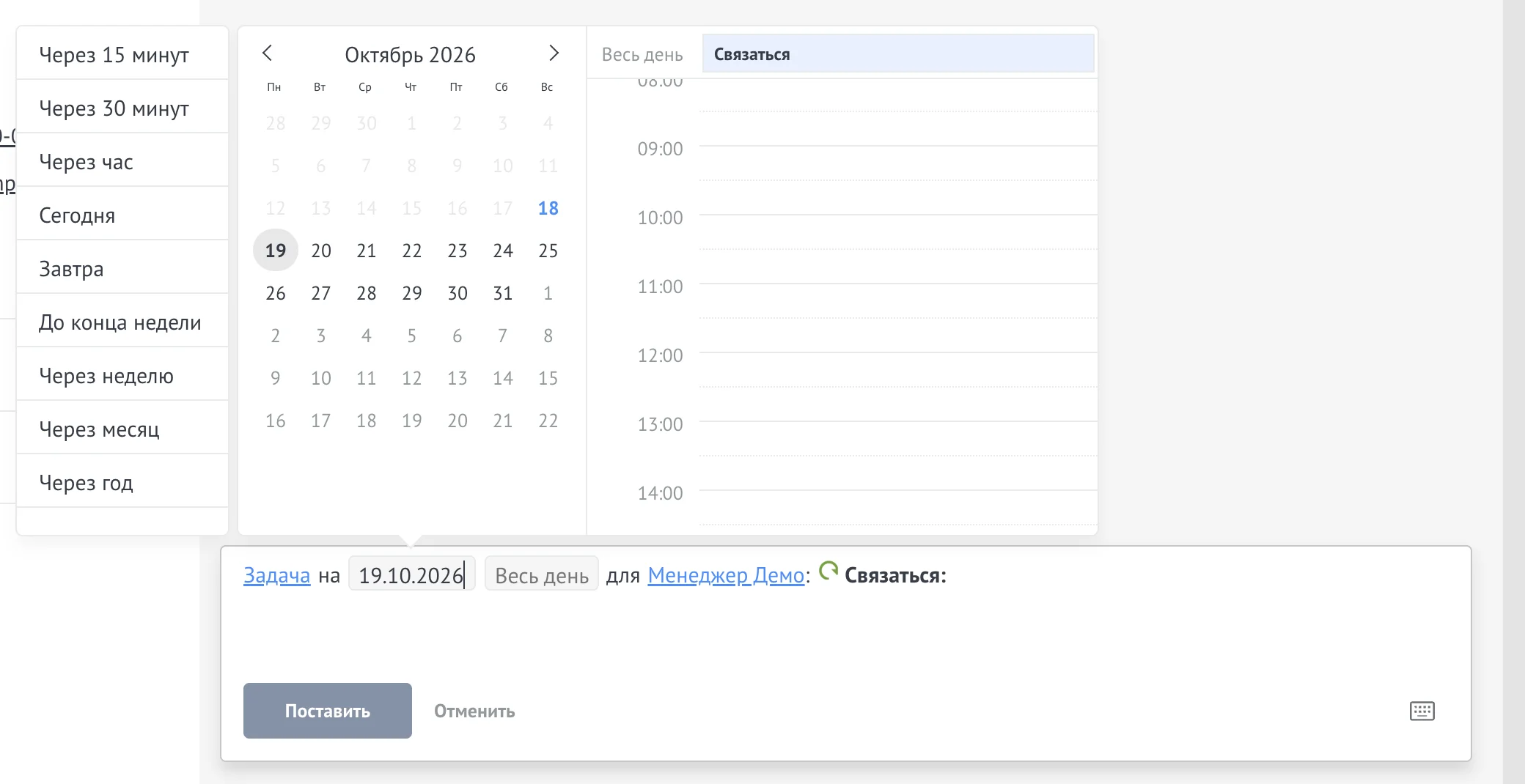Go to the next month in calendar
The width and height of the screenshot is (1525, 784).
554,53
